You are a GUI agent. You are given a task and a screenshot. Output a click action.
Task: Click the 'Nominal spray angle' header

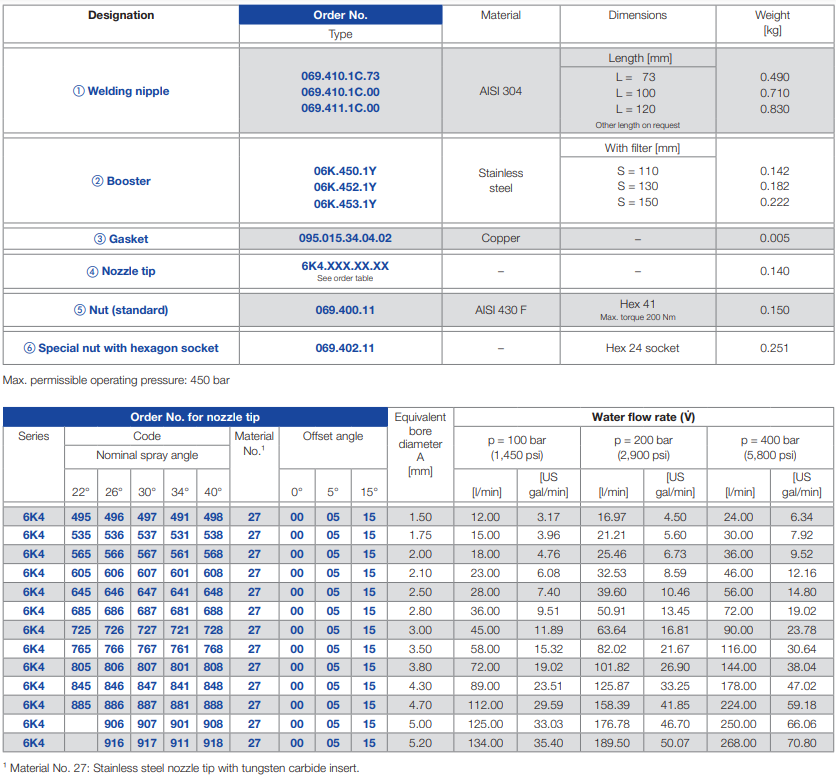[x=147, y=455]
